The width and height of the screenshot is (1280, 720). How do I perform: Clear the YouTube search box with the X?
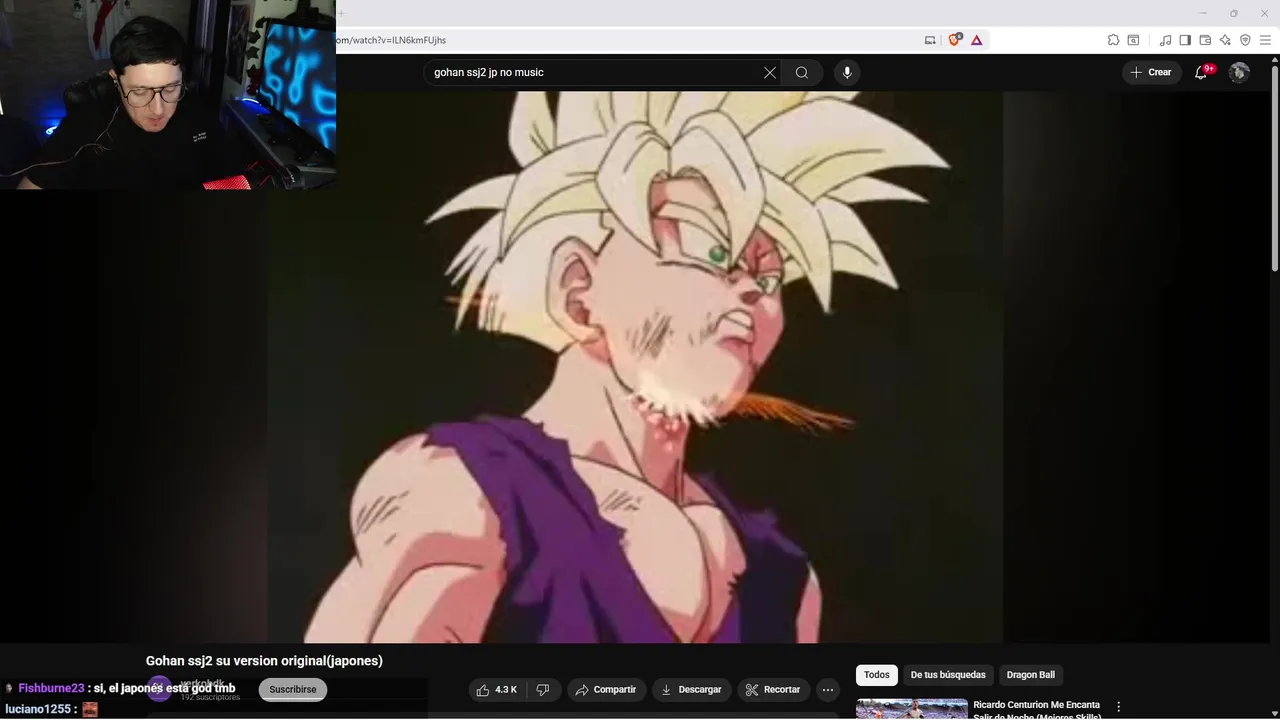point(770,72)
